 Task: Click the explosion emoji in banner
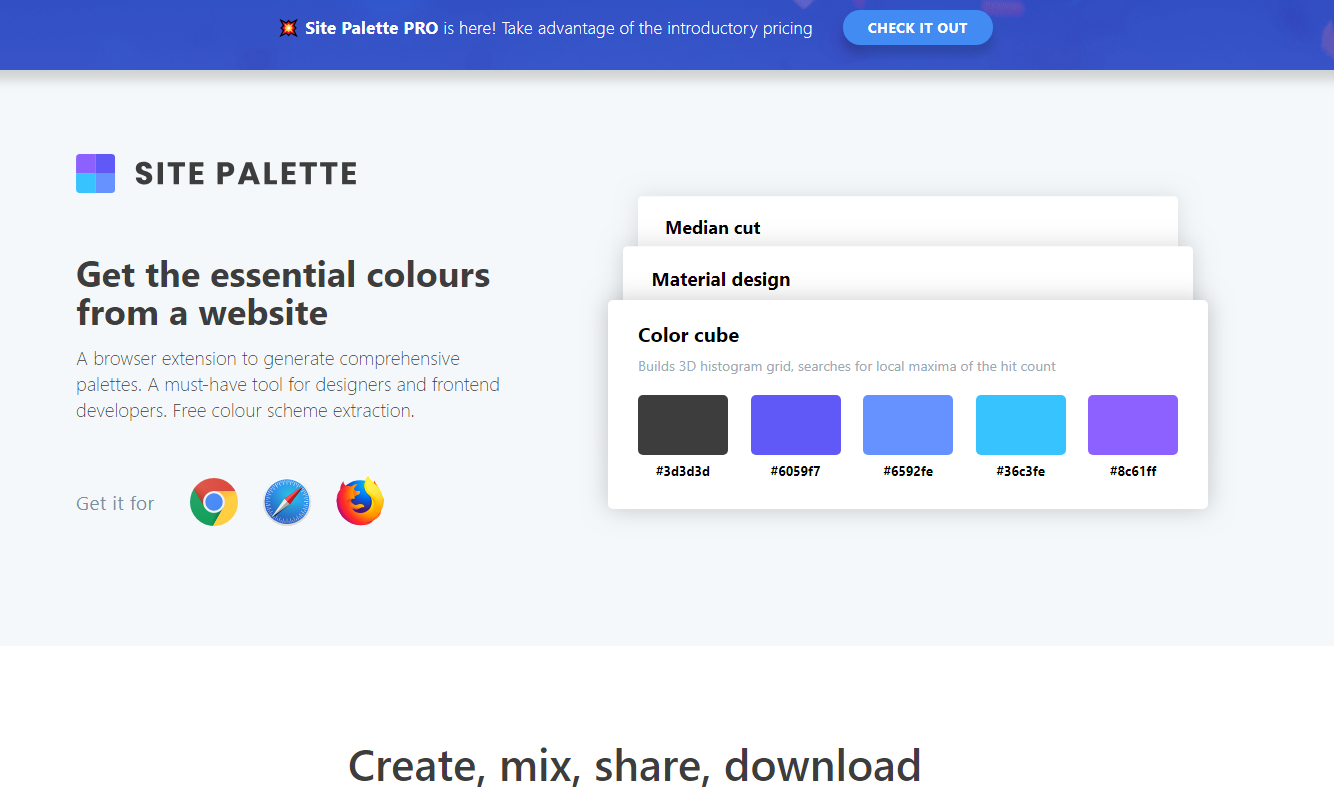(289, 28)
